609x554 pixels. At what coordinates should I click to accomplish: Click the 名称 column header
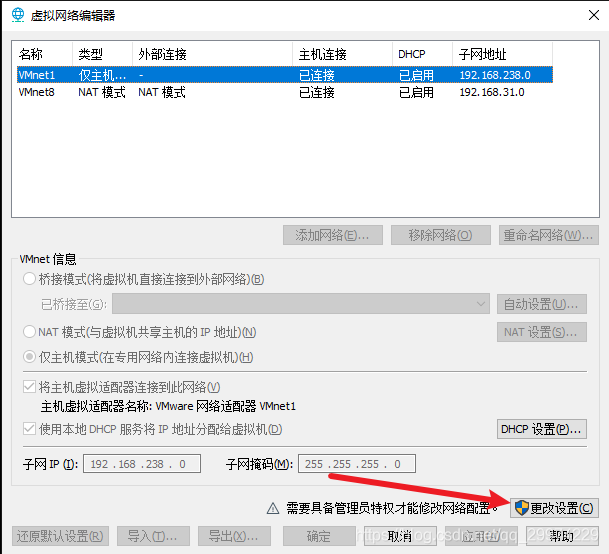point(43,54)
